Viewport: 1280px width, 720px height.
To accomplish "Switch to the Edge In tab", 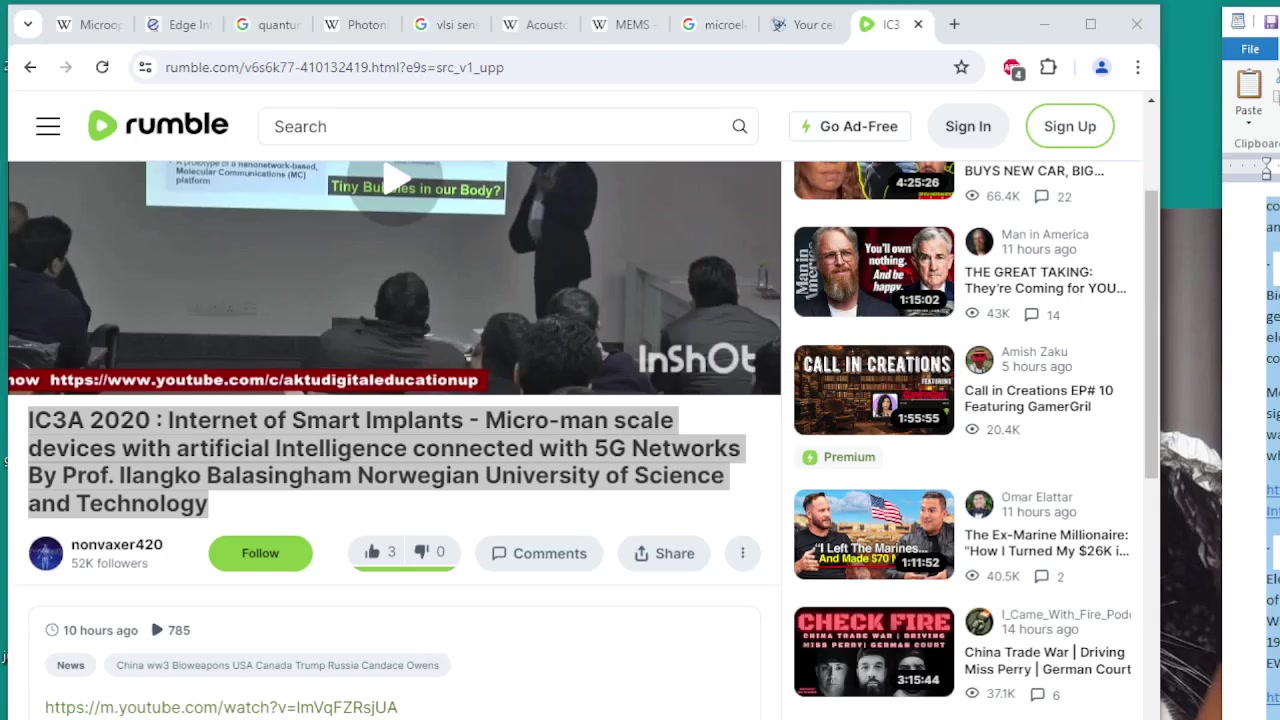I will tap(178, 24).
